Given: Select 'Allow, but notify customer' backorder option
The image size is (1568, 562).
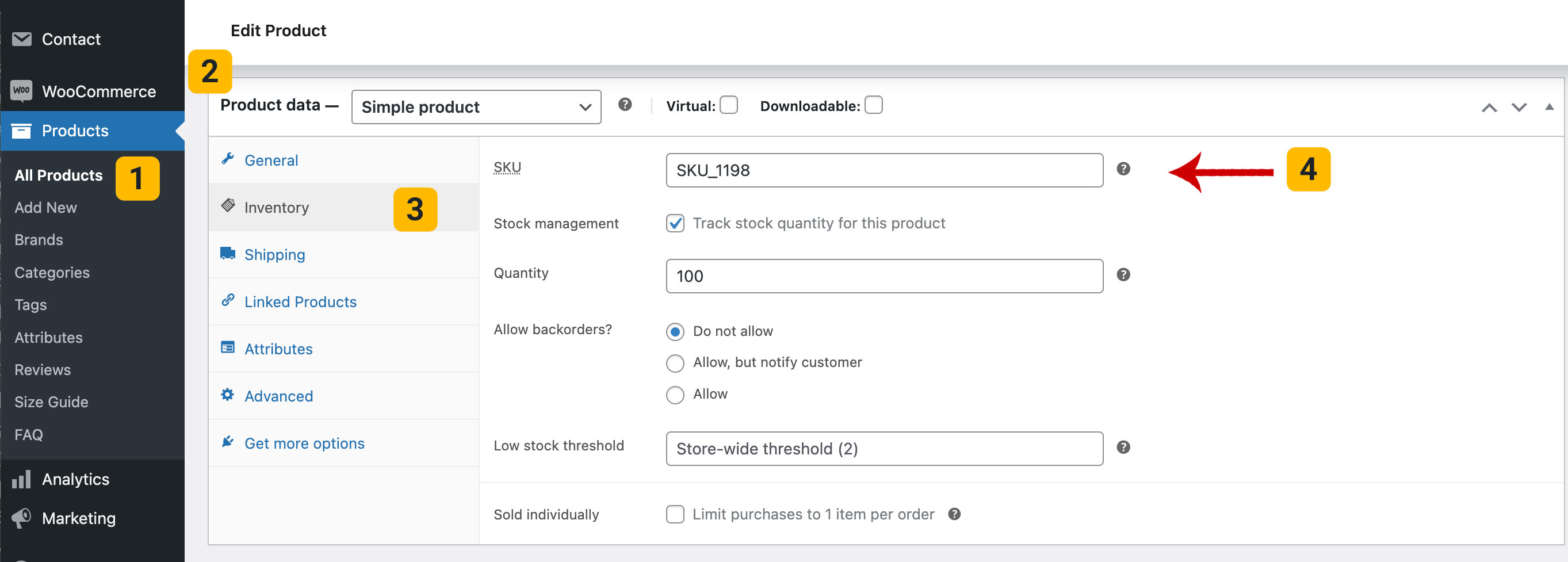Looking at the screenshot, I should 675,363.
